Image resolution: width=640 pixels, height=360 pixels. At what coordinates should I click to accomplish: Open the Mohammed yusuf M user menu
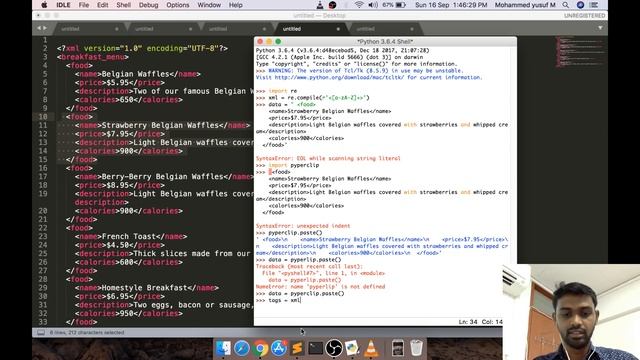tap(525, 5)
